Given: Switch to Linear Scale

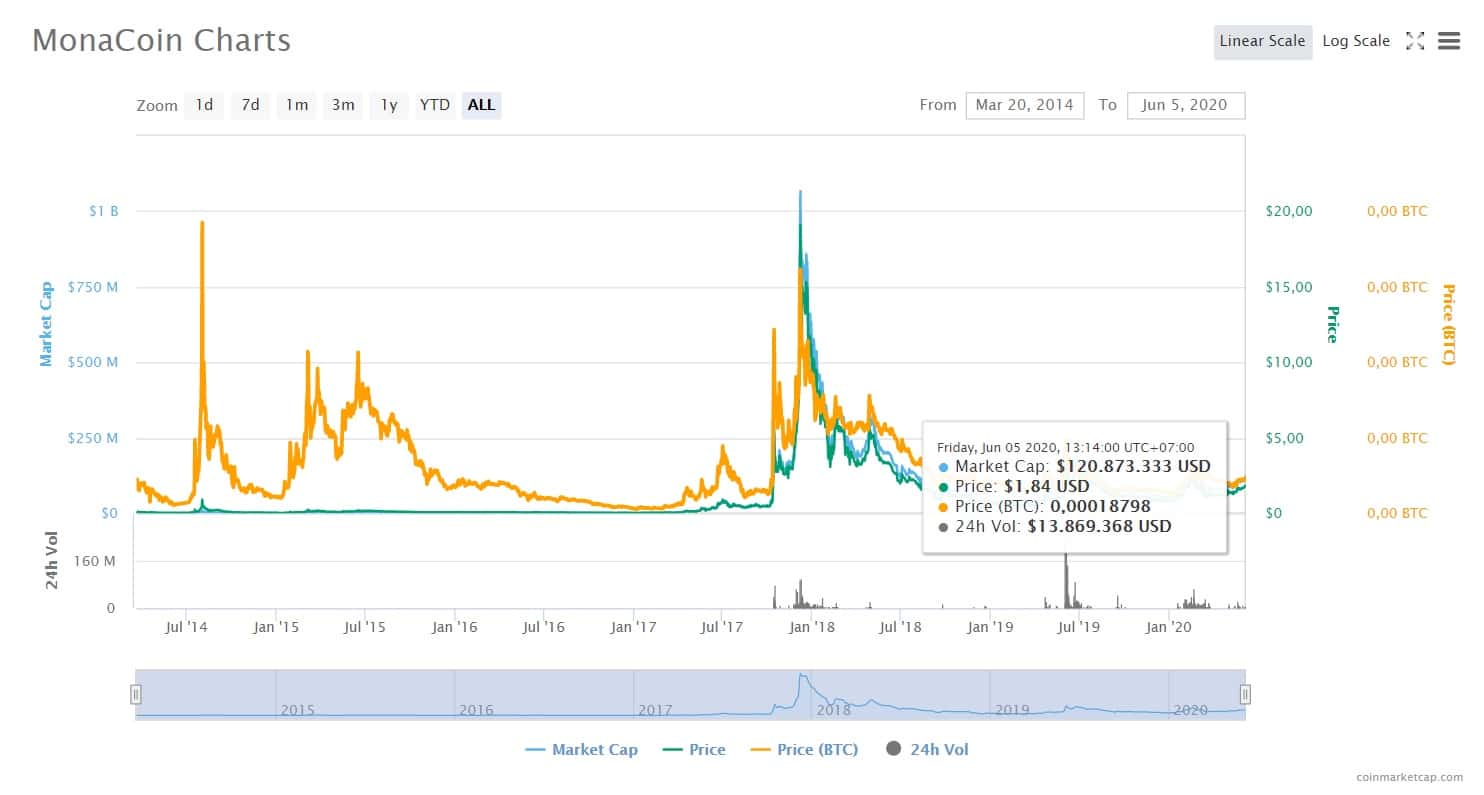Looking at the screenshot, I should tap(1262, 42).
